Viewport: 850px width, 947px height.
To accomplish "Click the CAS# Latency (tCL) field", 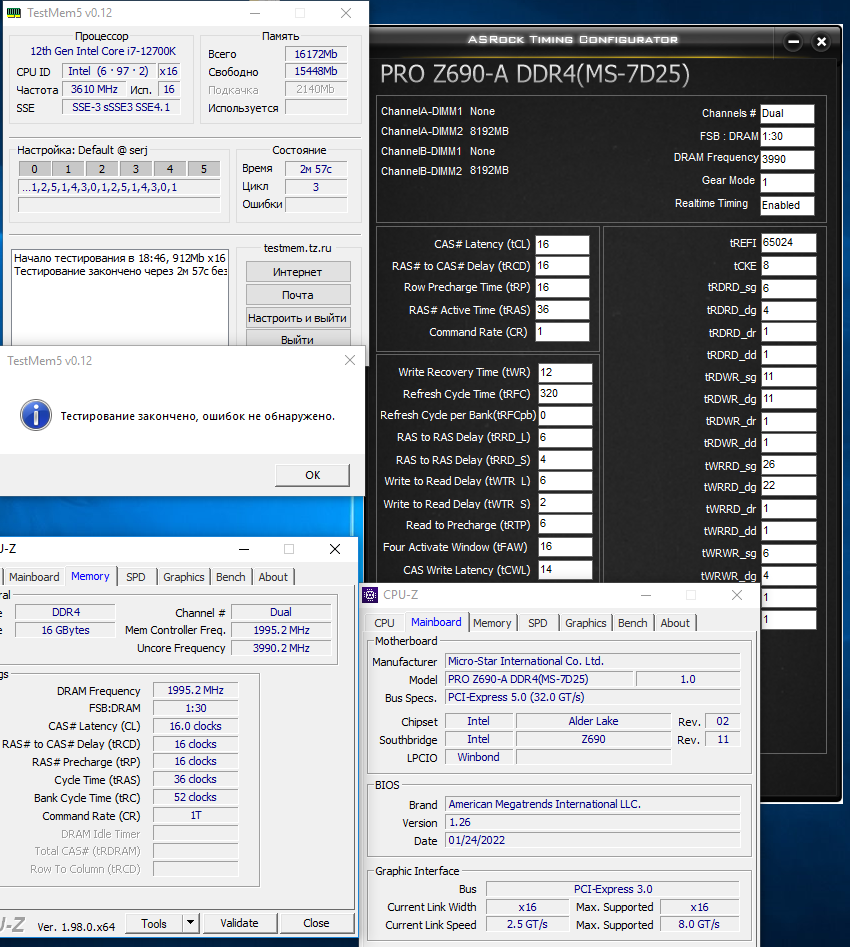I will pyautogui.click(x=562, y=244).
